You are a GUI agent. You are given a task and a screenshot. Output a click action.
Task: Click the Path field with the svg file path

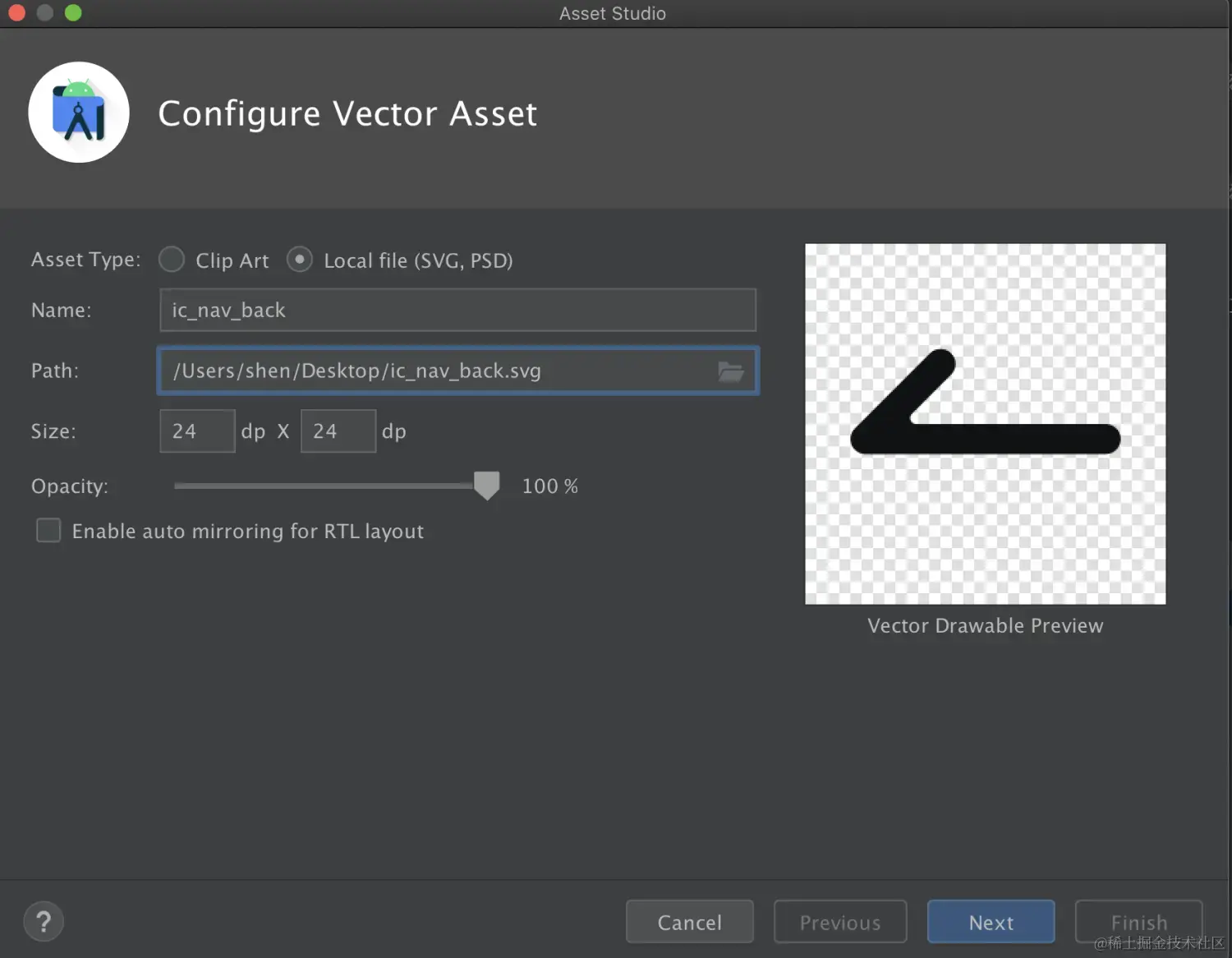pos(457,371)
